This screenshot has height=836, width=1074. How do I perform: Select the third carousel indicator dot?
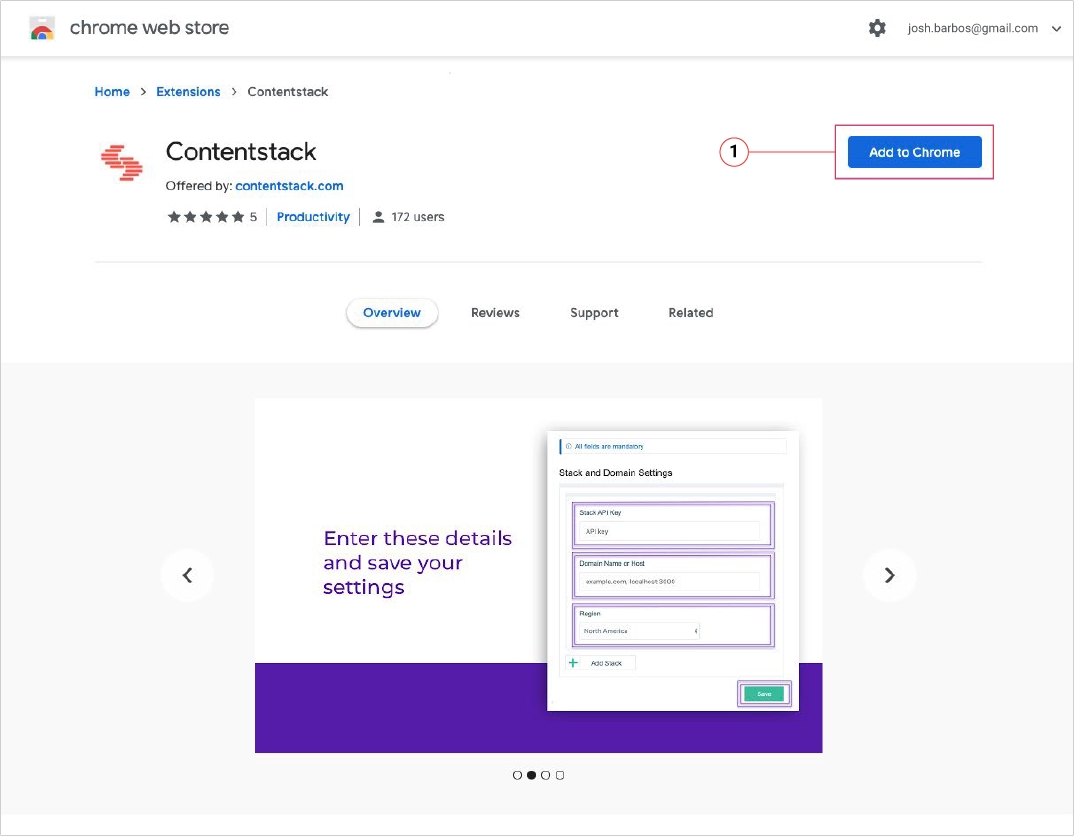tap(545, 775)
